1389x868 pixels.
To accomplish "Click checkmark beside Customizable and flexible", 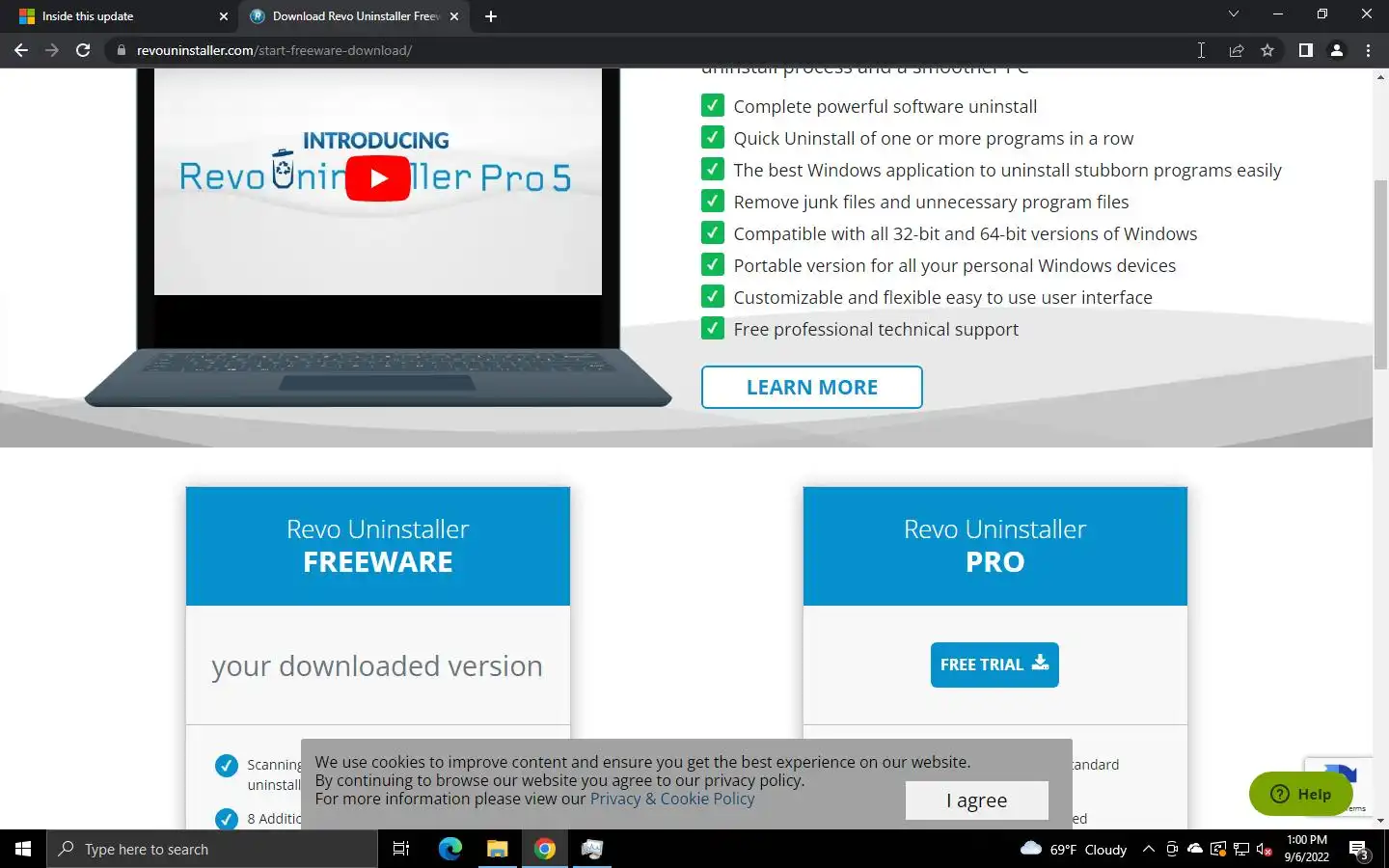I will (712, 296).
